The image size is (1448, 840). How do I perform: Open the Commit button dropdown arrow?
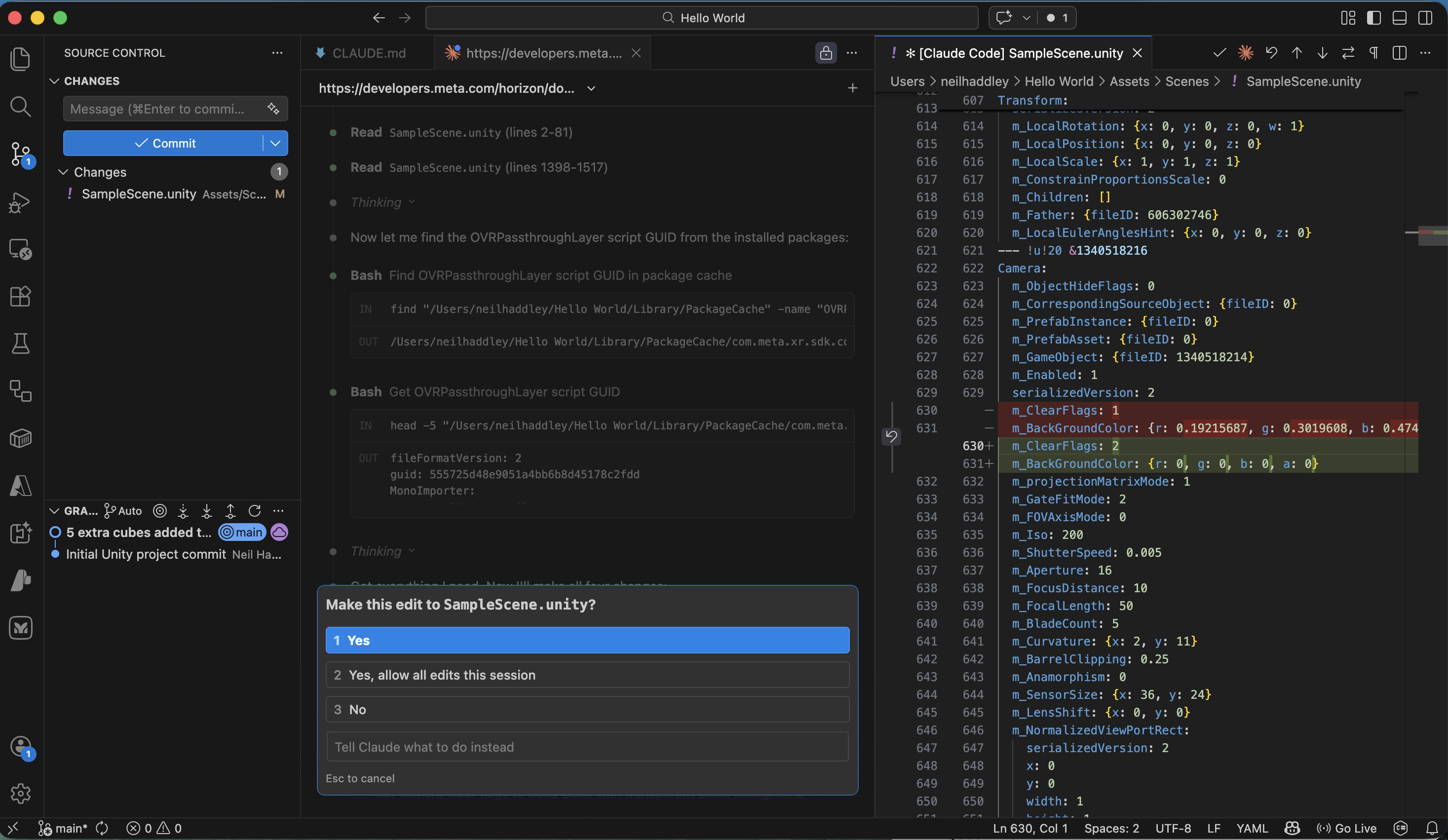tap(275, 143)
